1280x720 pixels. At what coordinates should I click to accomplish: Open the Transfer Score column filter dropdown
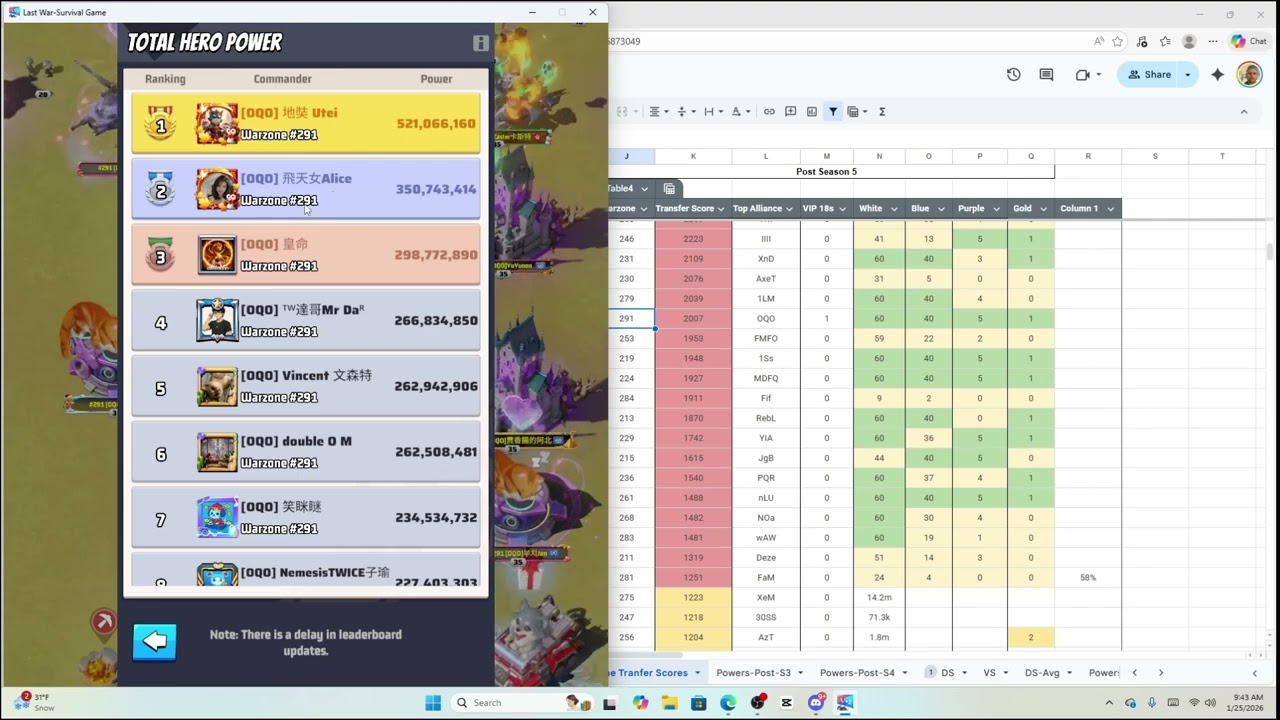[722, 209]
